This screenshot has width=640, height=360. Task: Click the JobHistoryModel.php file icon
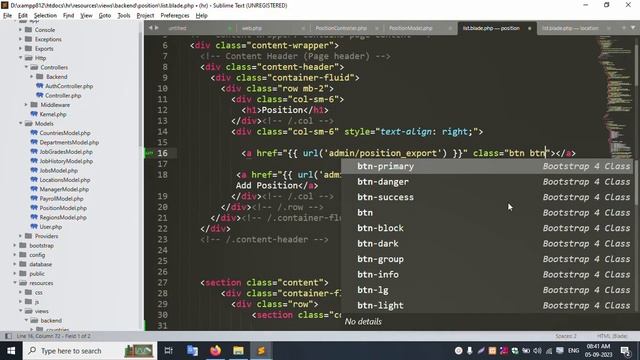click(34, 161)
